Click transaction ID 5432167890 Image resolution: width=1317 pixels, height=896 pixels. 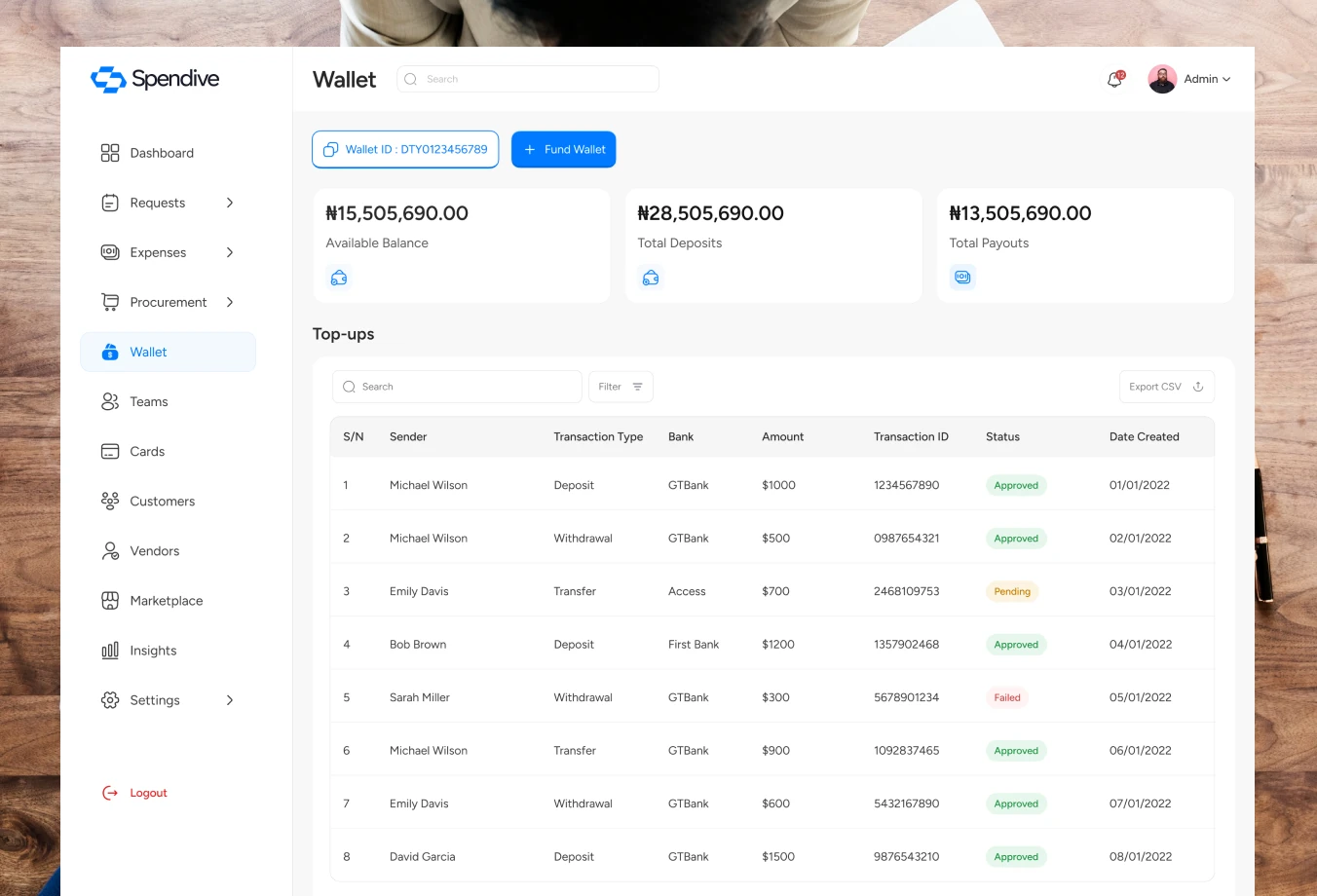[907, 803]
